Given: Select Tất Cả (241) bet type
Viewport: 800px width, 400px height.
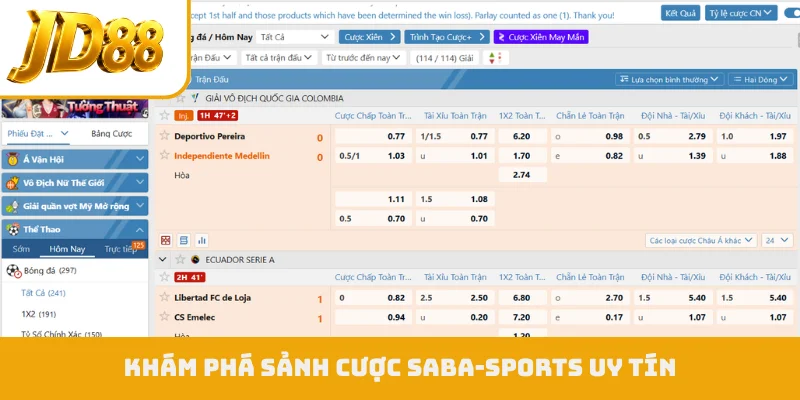Looking at the screenshot, I should (43, 293).
